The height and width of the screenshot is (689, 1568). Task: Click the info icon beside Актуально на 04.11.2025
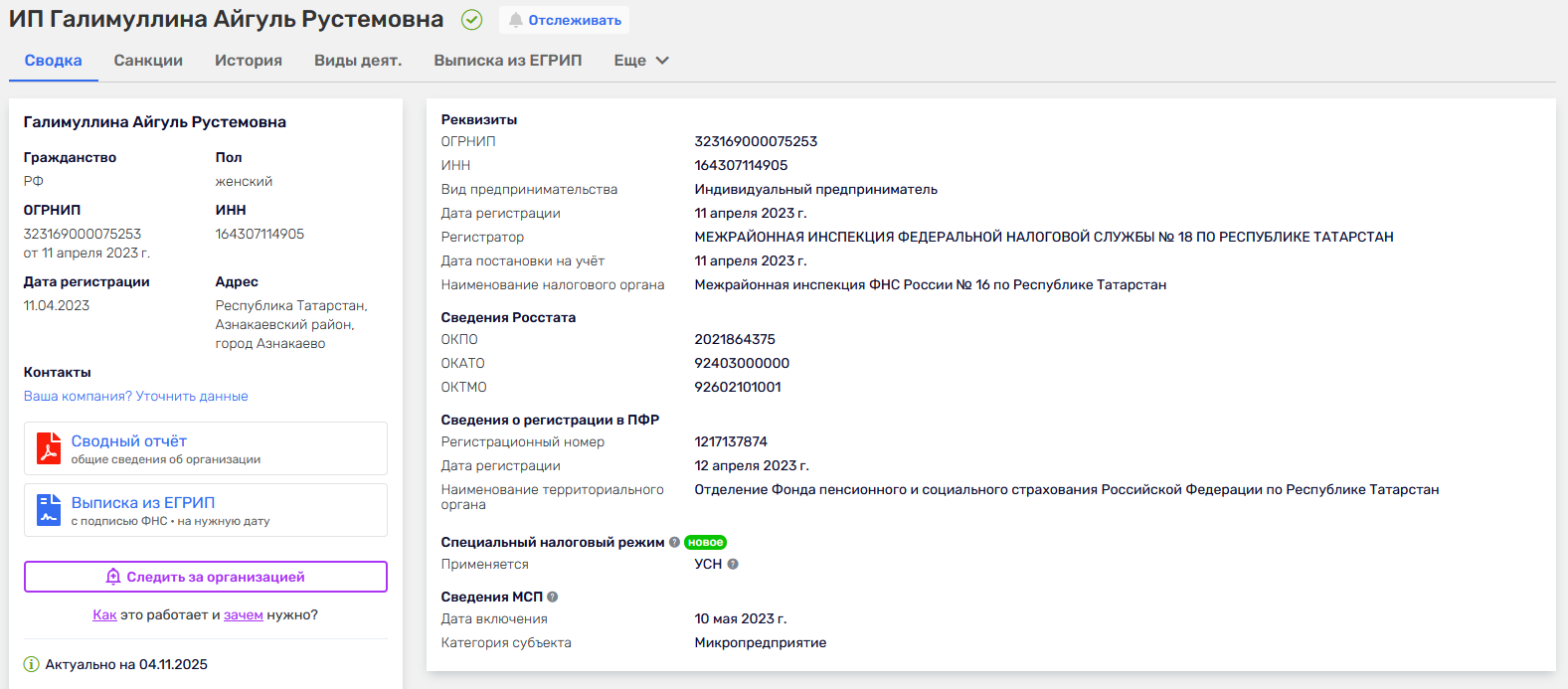click(x=31, y=664)
